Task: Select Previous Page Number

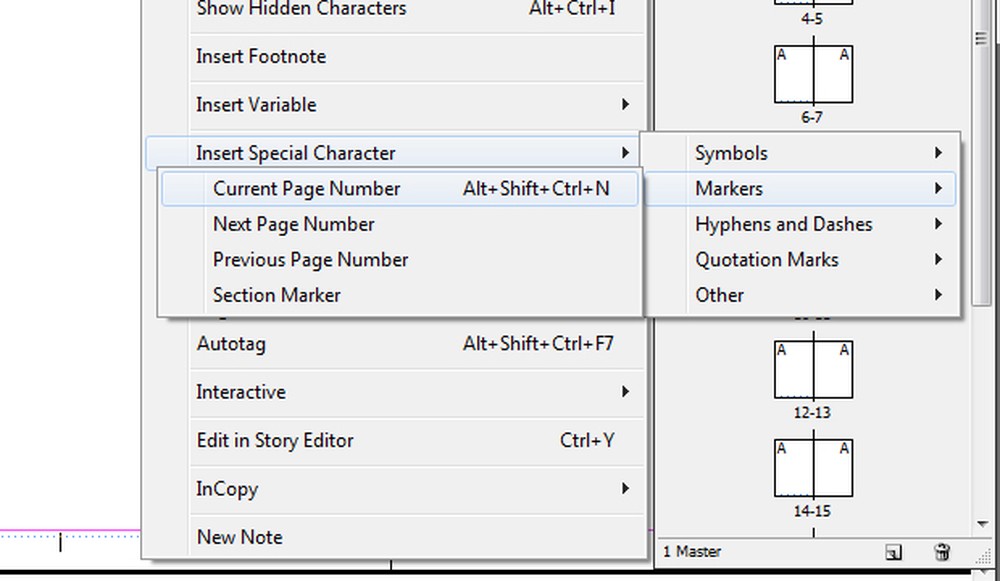Action: pyautogui.click(x=310, y=259)
